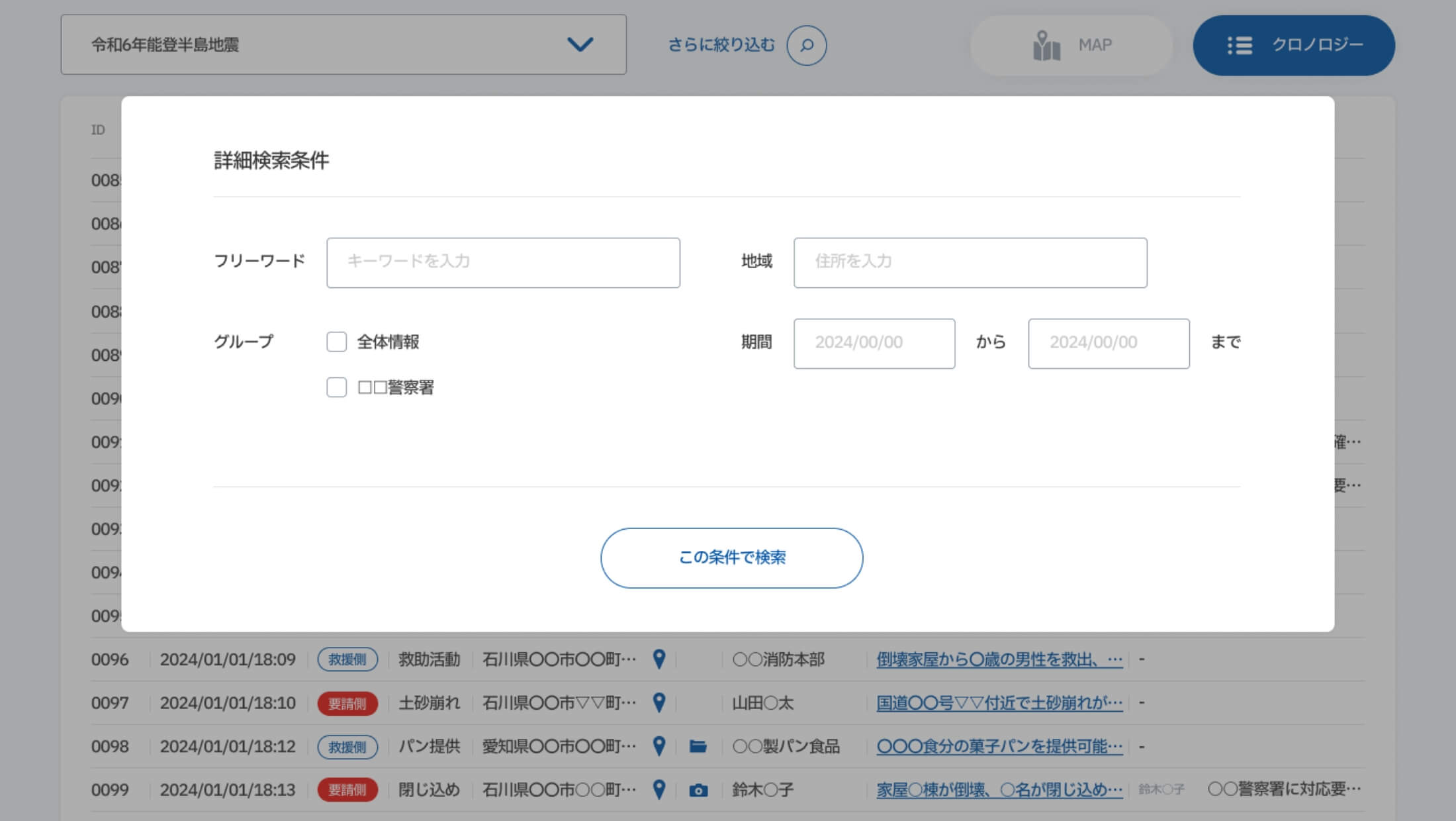The width and height of the screenshot is (1456, 821).
Task: Click the magnifier icon beside さらに絞り込む
Action: pos(806,45)
